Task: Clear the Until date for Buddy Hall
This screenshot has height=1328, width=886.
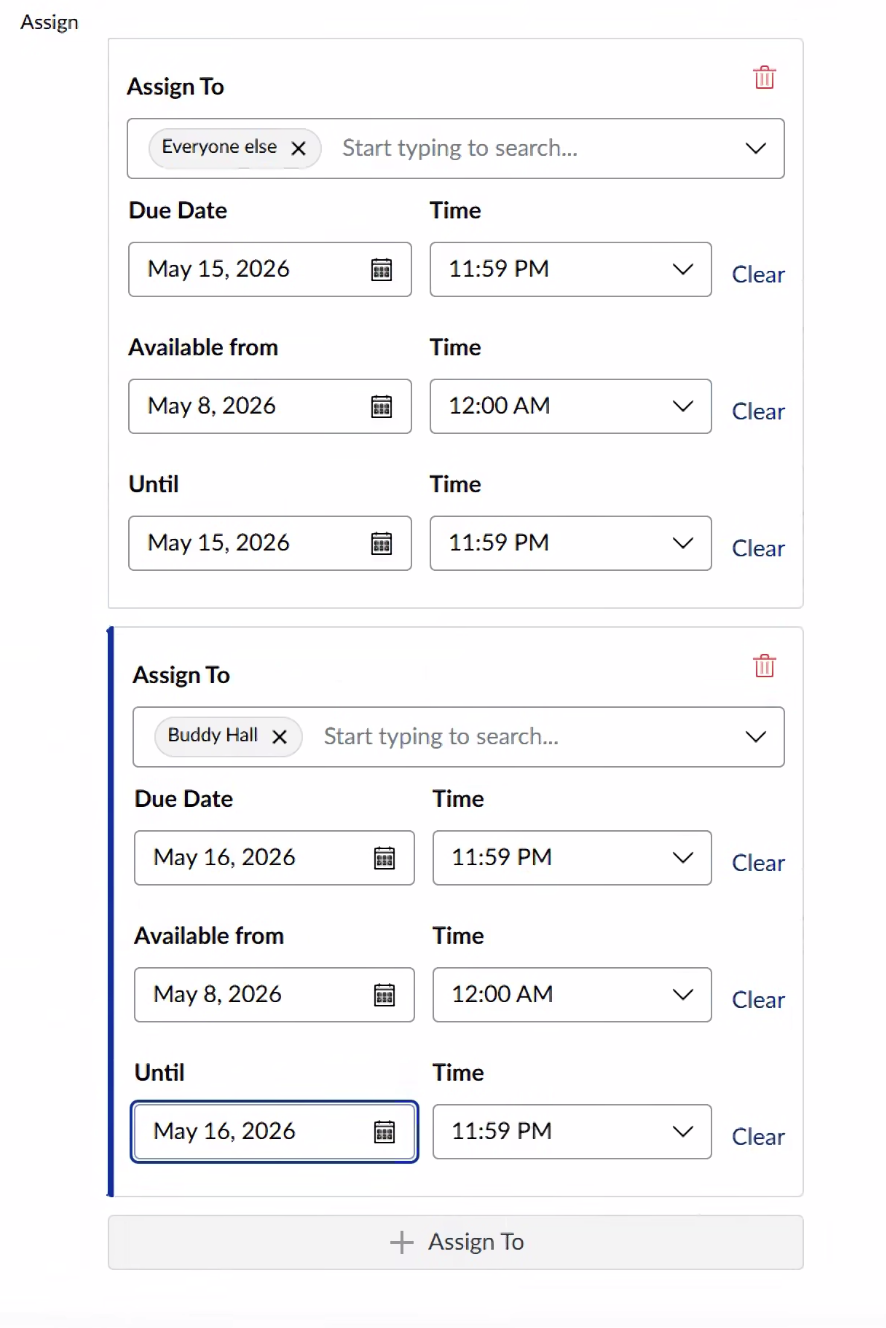Action: click(758, 1136)
